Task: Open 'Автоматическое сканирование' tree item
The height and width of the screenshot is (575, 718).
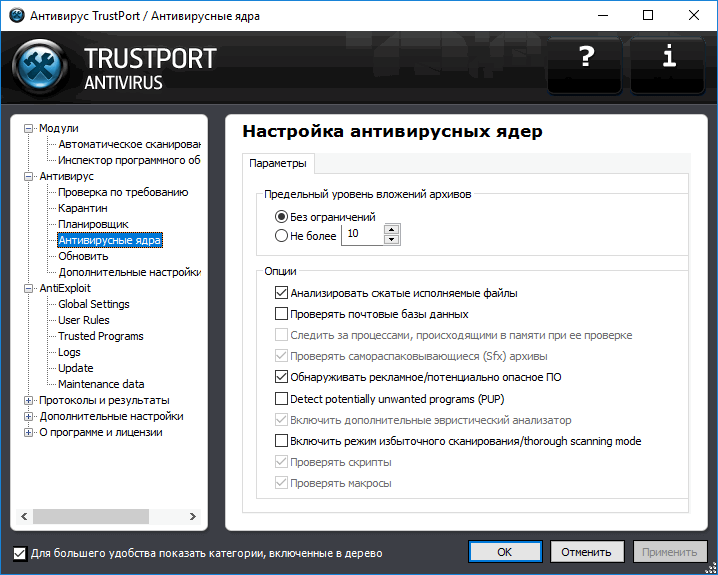Action: (x=129, y=144)
